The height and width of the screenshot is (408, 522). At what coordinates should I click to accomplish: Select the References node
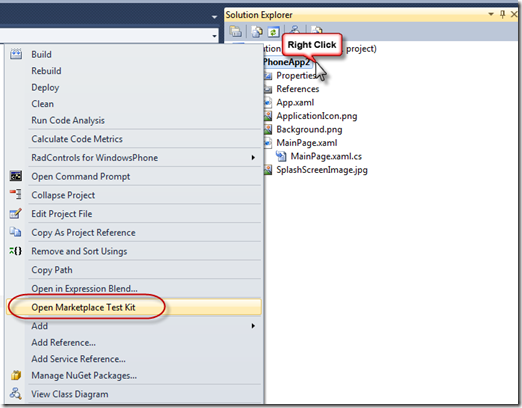(x=298, y=89)
